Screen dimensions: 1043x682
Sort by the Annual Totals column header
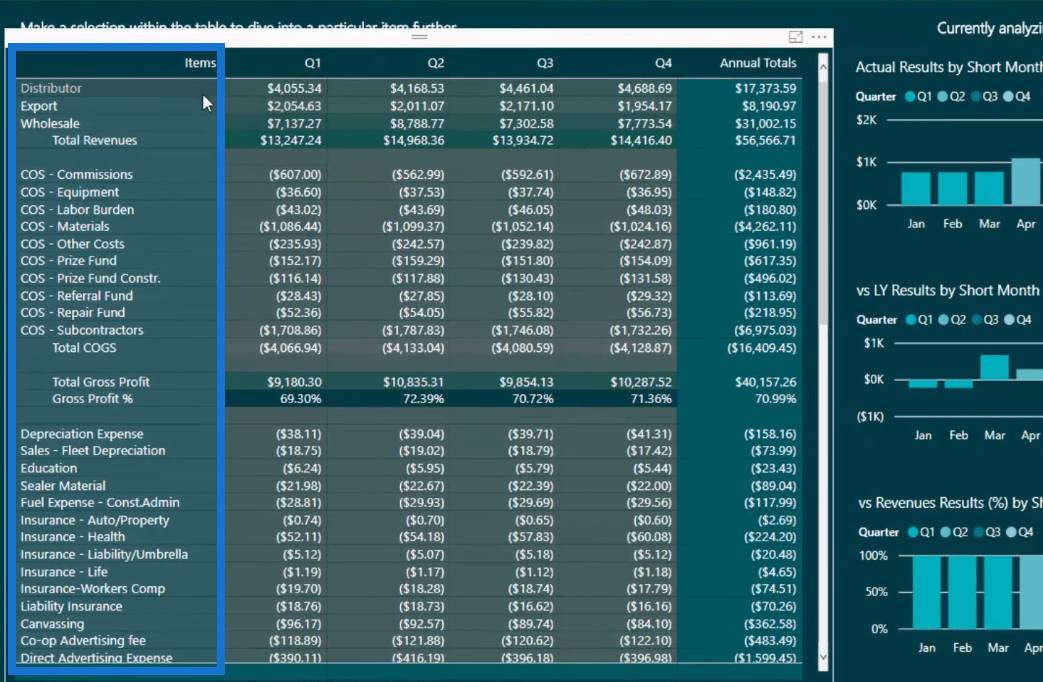[x=758, y=63]
